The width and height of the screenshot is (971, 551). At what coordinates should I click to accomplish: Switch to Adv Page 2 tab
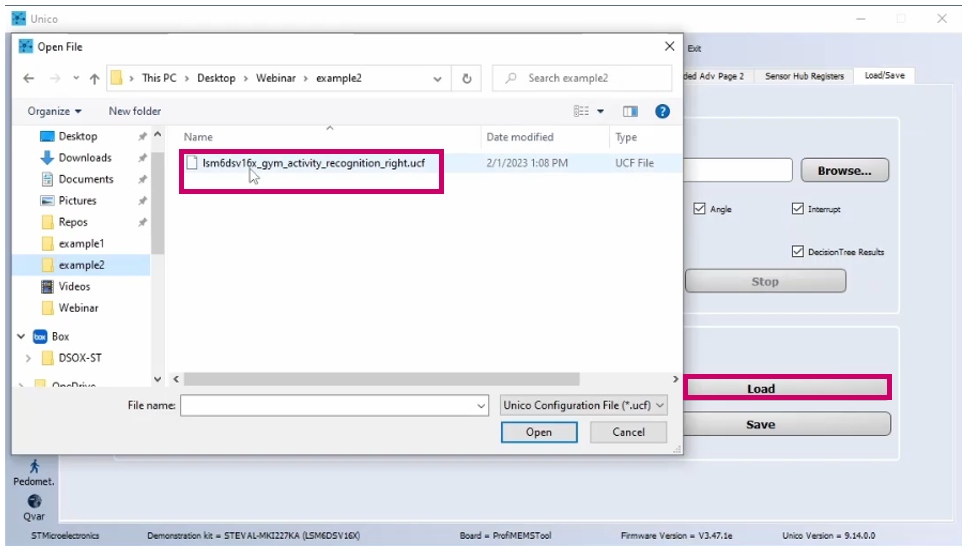point(716,76)
